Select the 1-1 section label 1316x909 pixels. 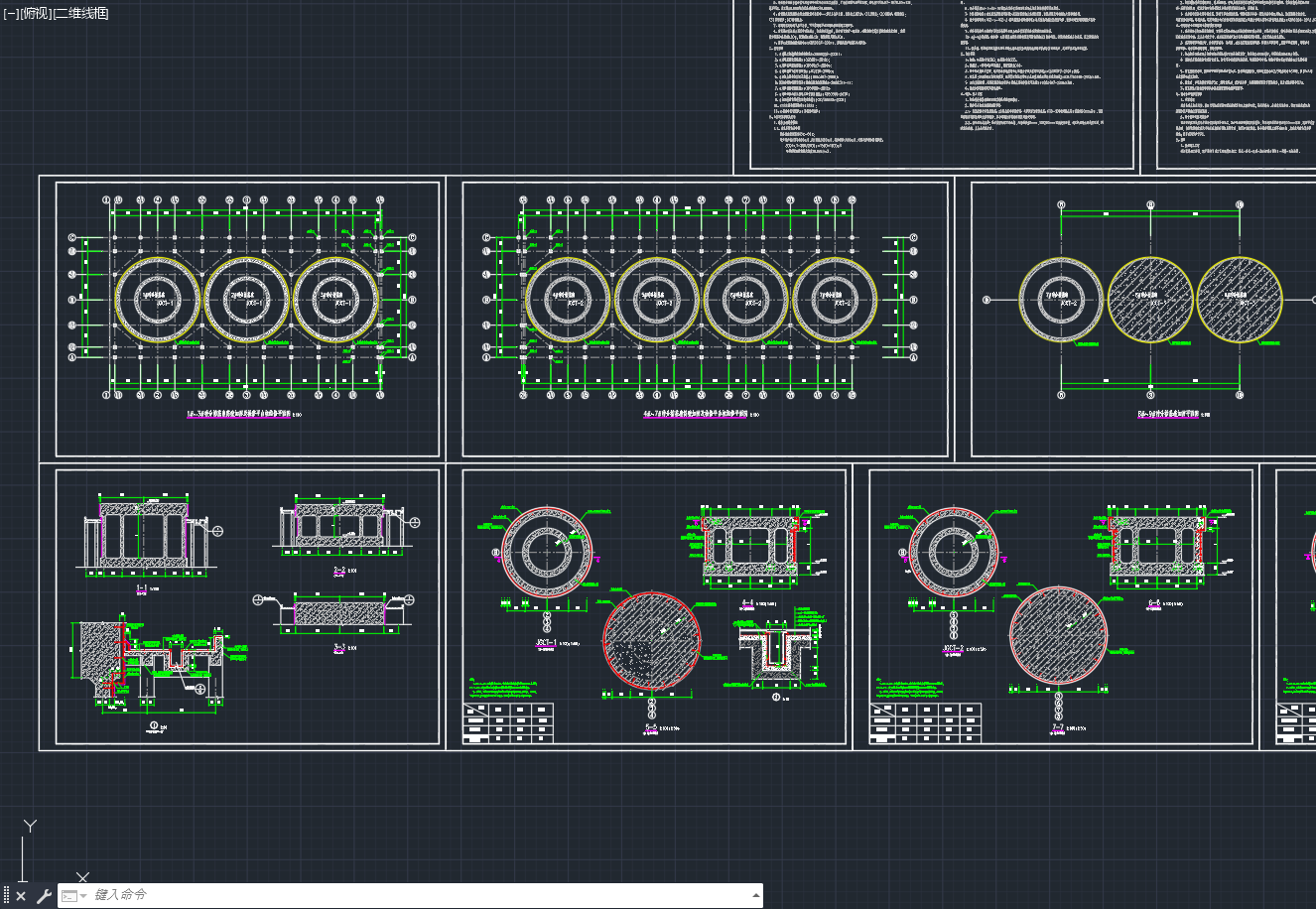click(x=140, y=588)
